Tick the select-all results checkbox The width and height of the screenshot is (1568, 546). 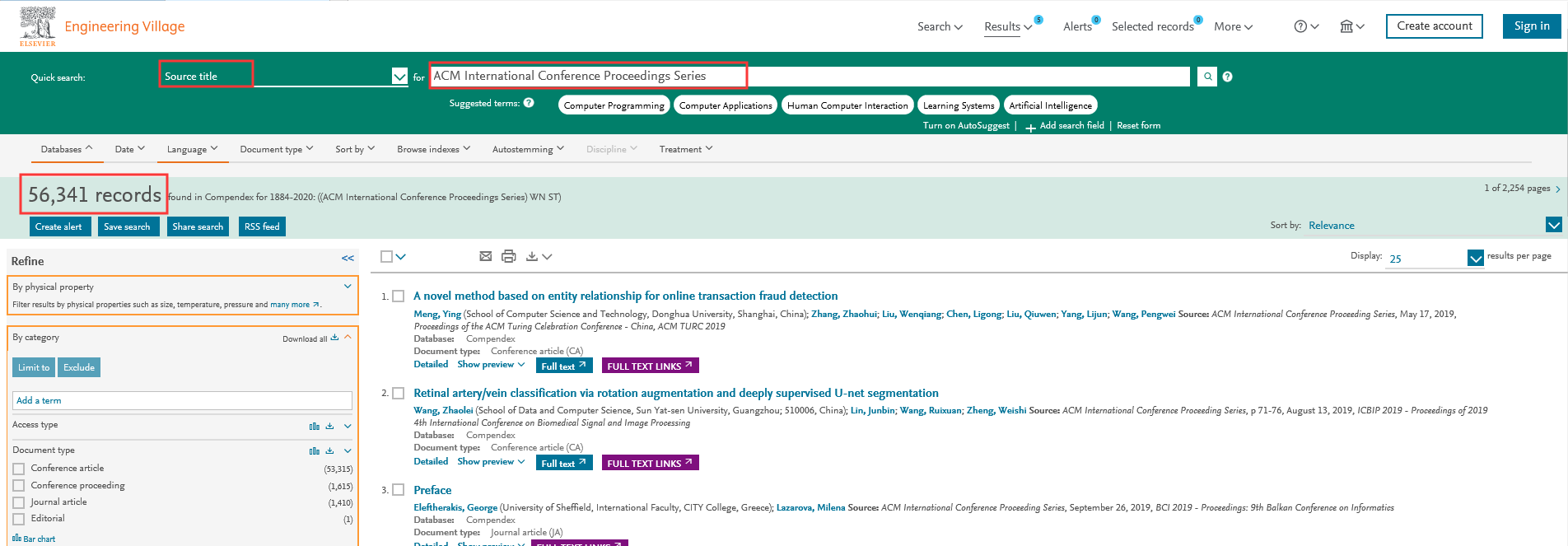point(386,256)
